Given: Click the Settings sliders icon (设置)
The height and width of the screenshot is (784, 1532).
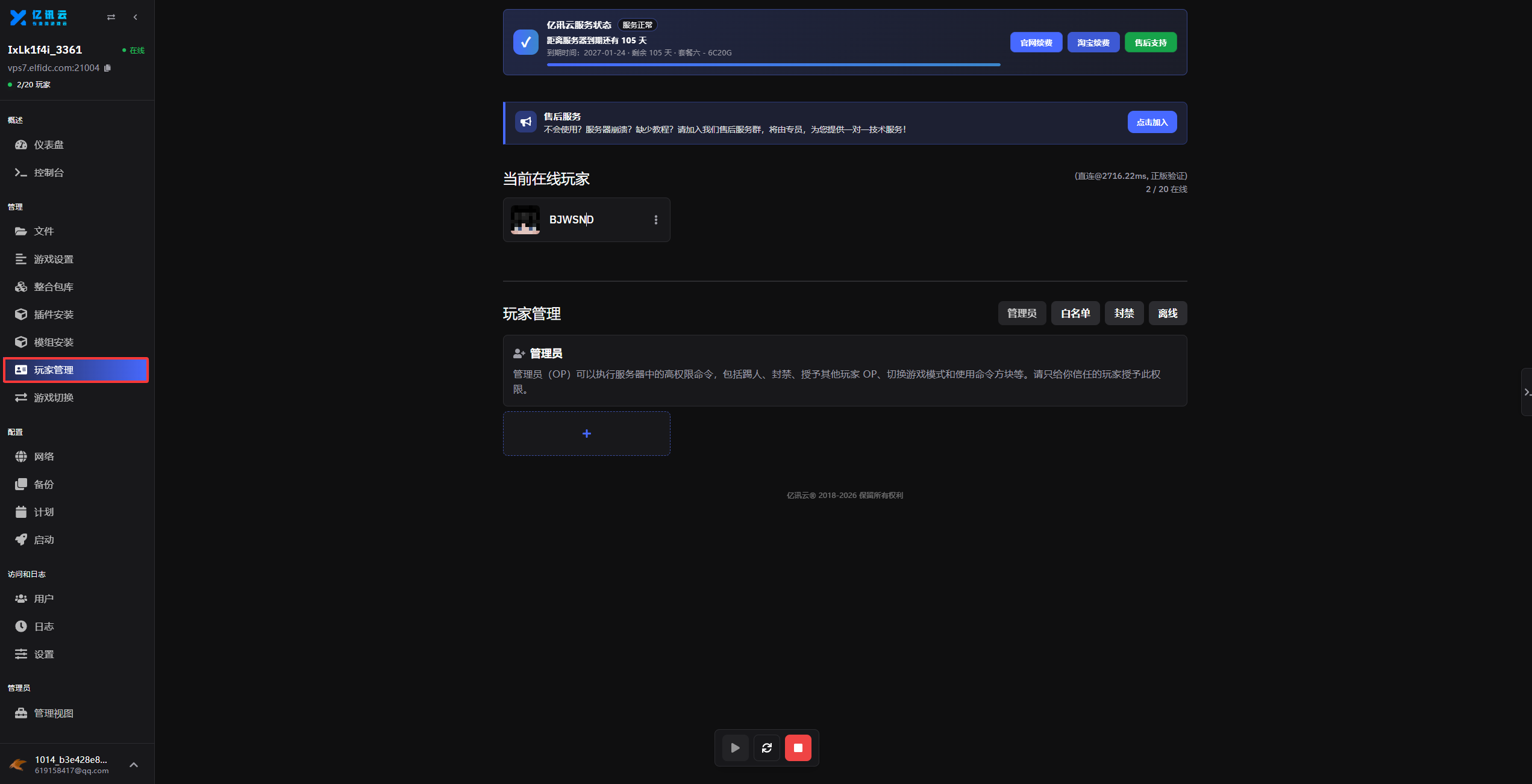Looking at the screenshot, I should coord(21,654).
